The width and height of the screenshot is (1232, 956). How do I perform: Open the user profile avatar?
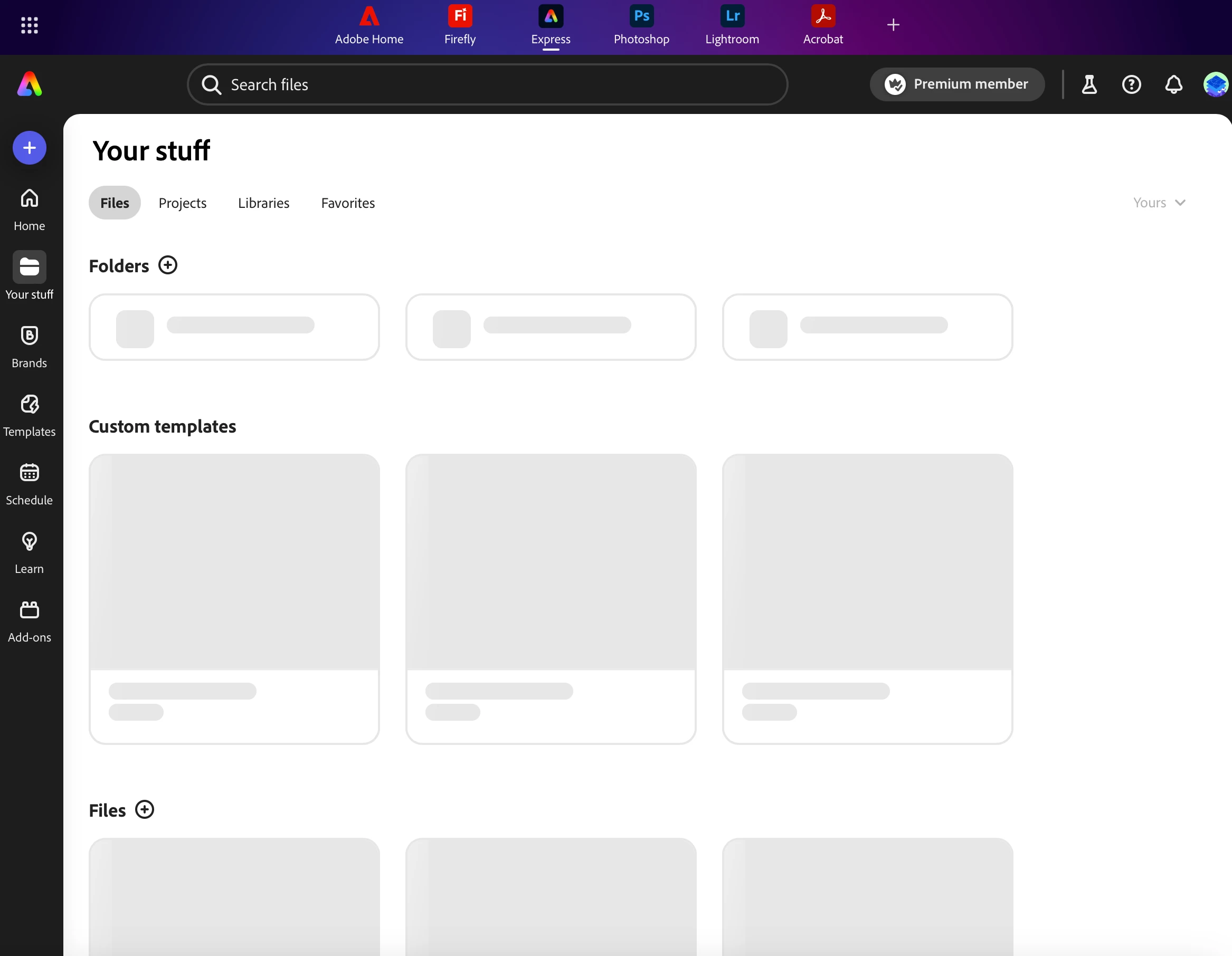tap(1215, 84)
